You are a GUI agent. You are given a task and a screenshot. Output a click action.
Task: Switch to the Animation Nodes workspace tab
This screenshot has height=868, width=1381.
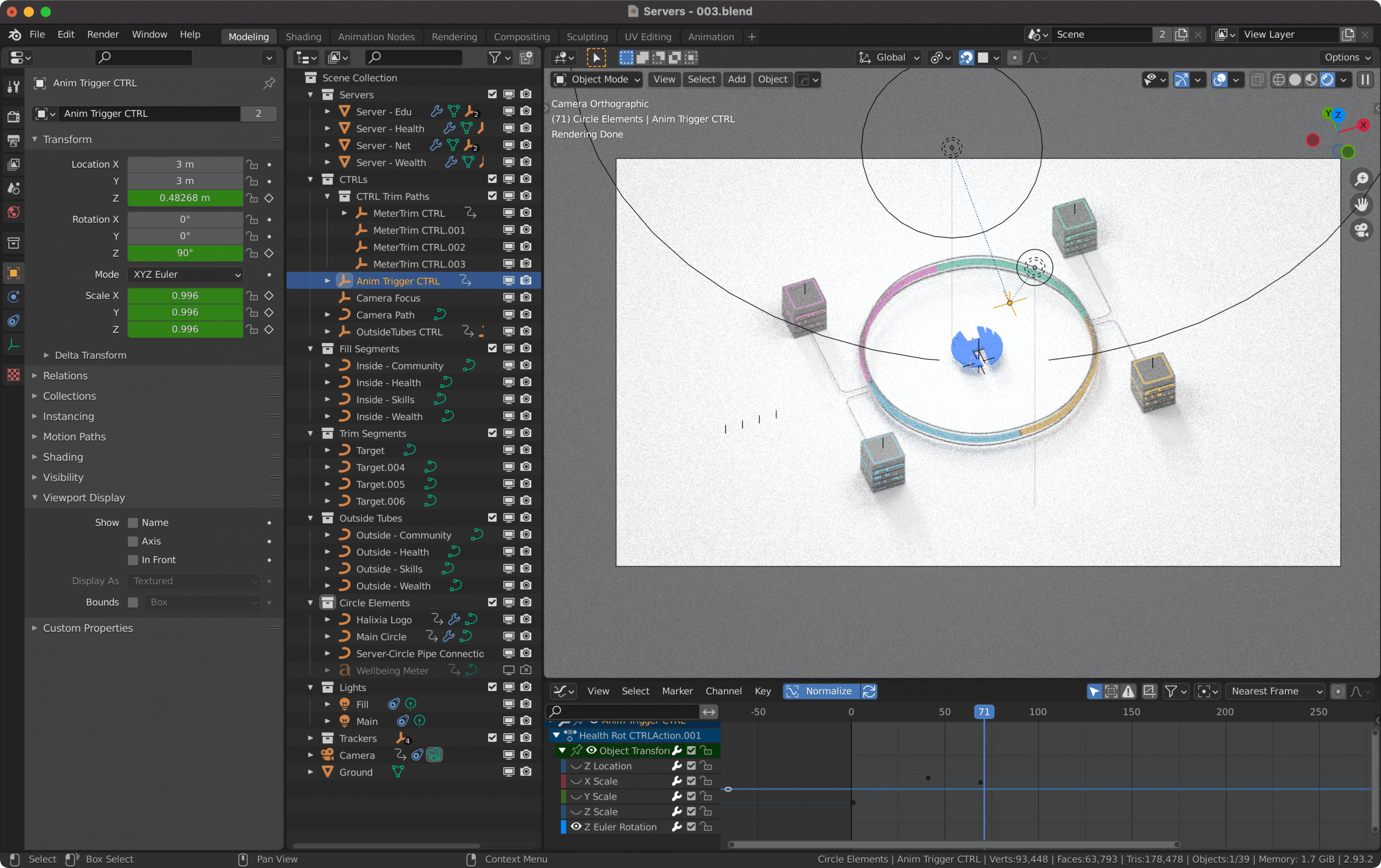coord(376,37)
